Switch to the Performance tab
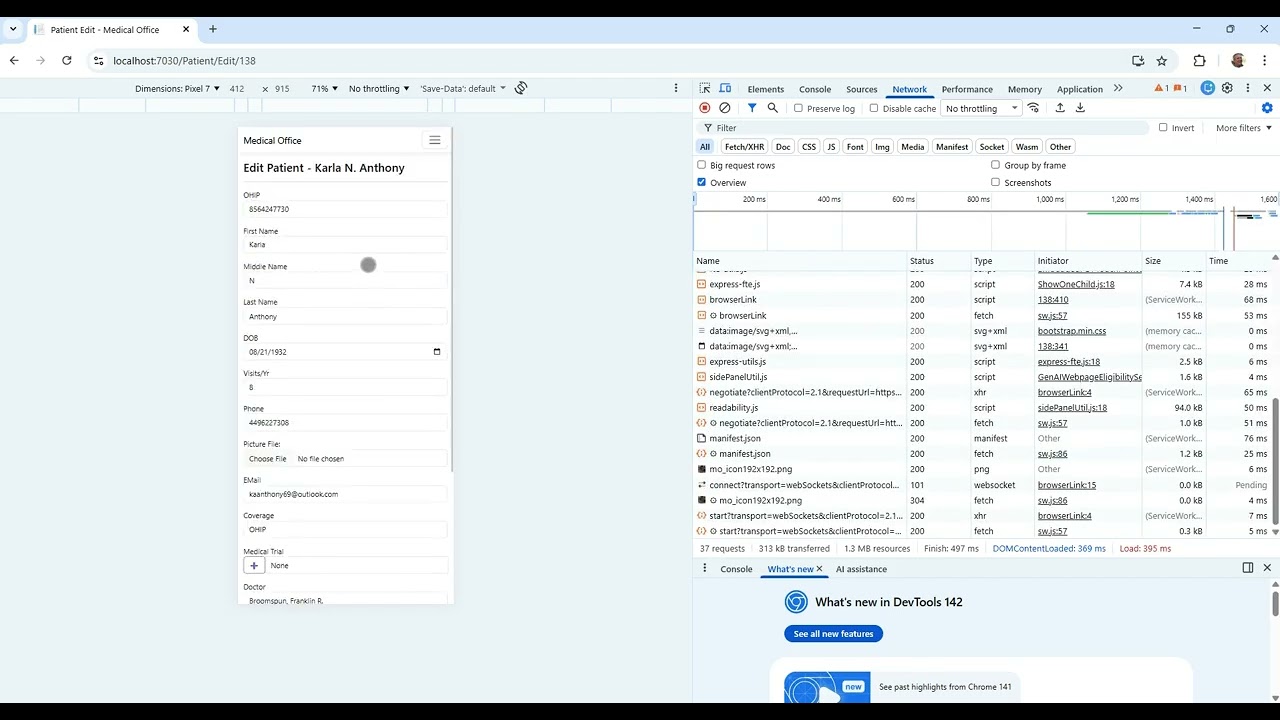 (x=967, y=89)
